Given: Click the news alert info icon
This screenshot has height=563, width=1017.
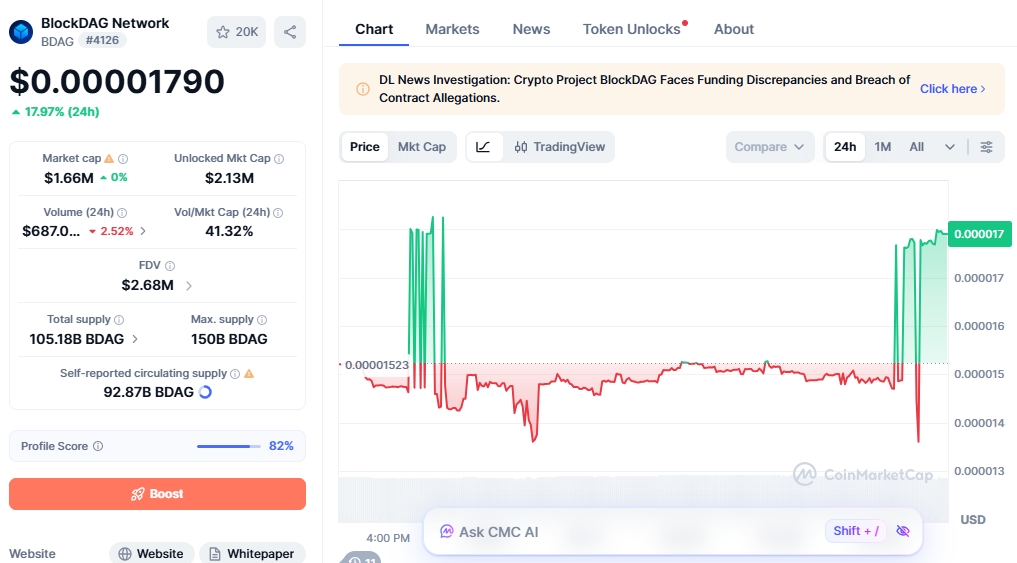Looking at the screenshot, I should click(x=363, y=89).
